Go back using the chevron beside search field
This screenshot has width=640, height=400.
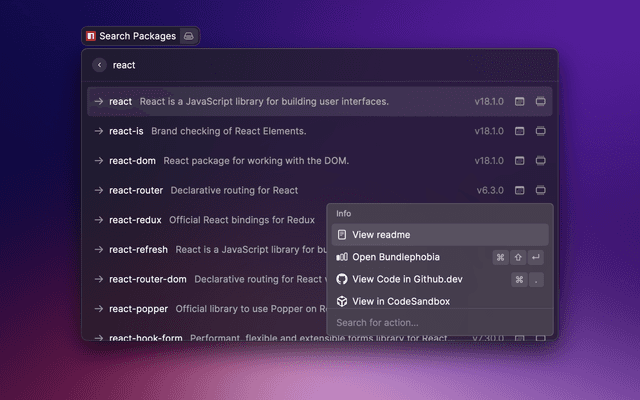(99, 65)
